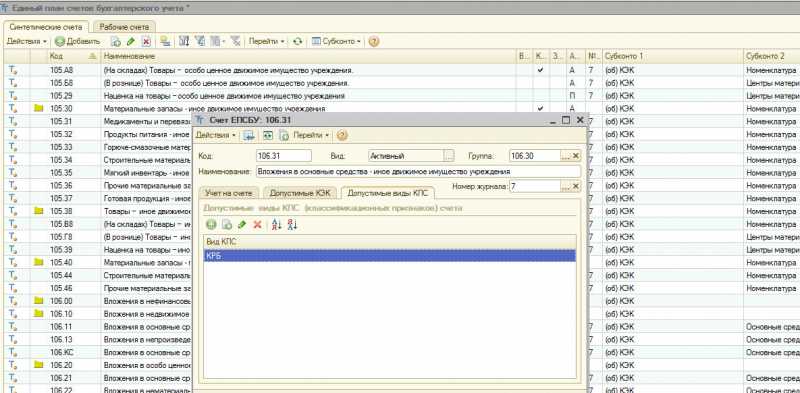Click the disabled clear-filter icon in main toolbar
This screenshot has height=393, width=800.
pyautogui.click(x=235, y=41)
